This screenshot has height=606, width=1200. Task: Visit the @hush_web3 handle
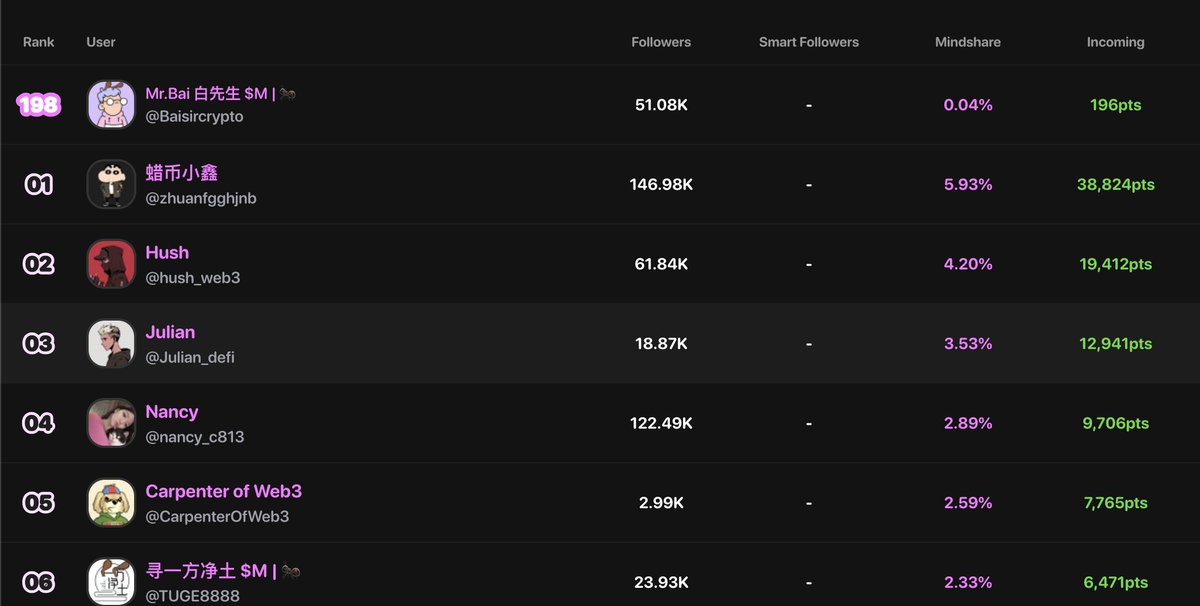[193, 278]
